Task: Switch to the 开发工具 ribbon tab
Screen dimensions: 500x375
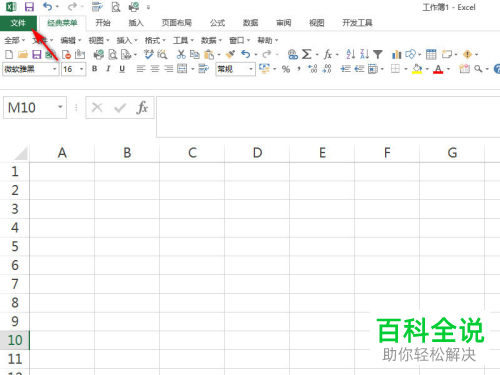Action: point(357,23)
